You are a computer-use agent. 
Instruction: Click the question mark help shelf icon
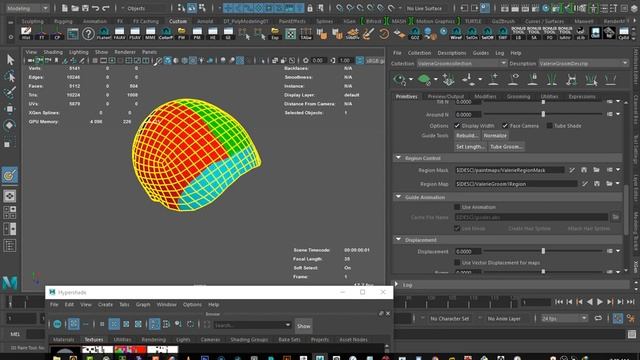coord(88,33)
